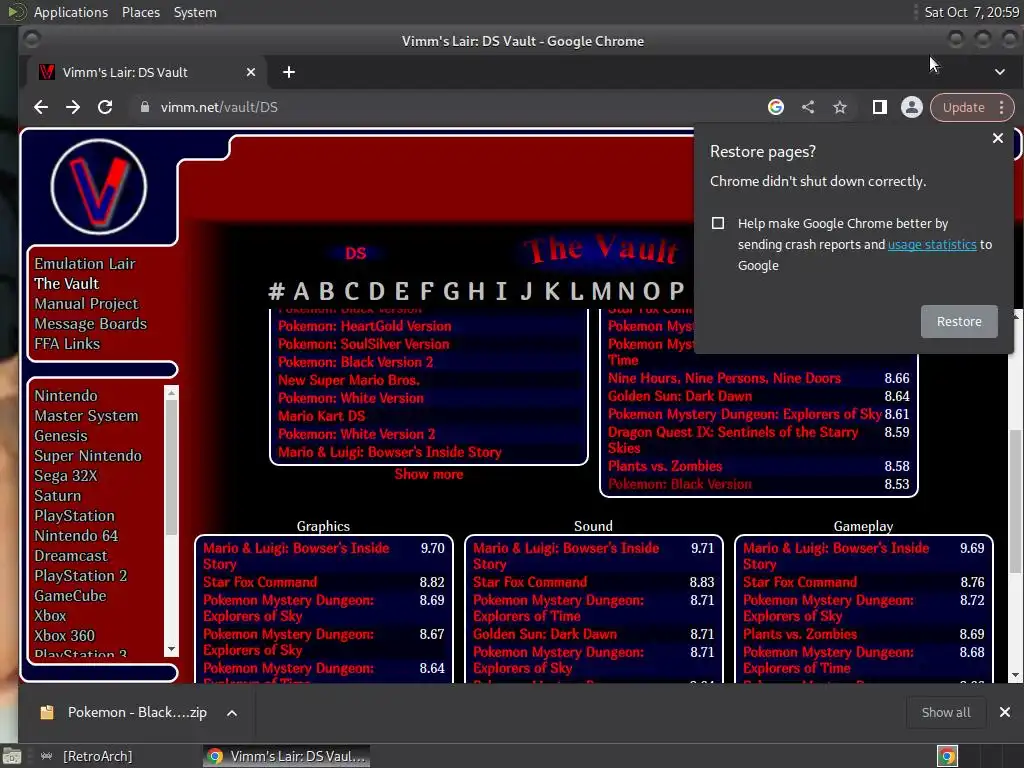1024x768 pixels.
Task: Open the Google search icon in address bar
Action: pos(775,107)
